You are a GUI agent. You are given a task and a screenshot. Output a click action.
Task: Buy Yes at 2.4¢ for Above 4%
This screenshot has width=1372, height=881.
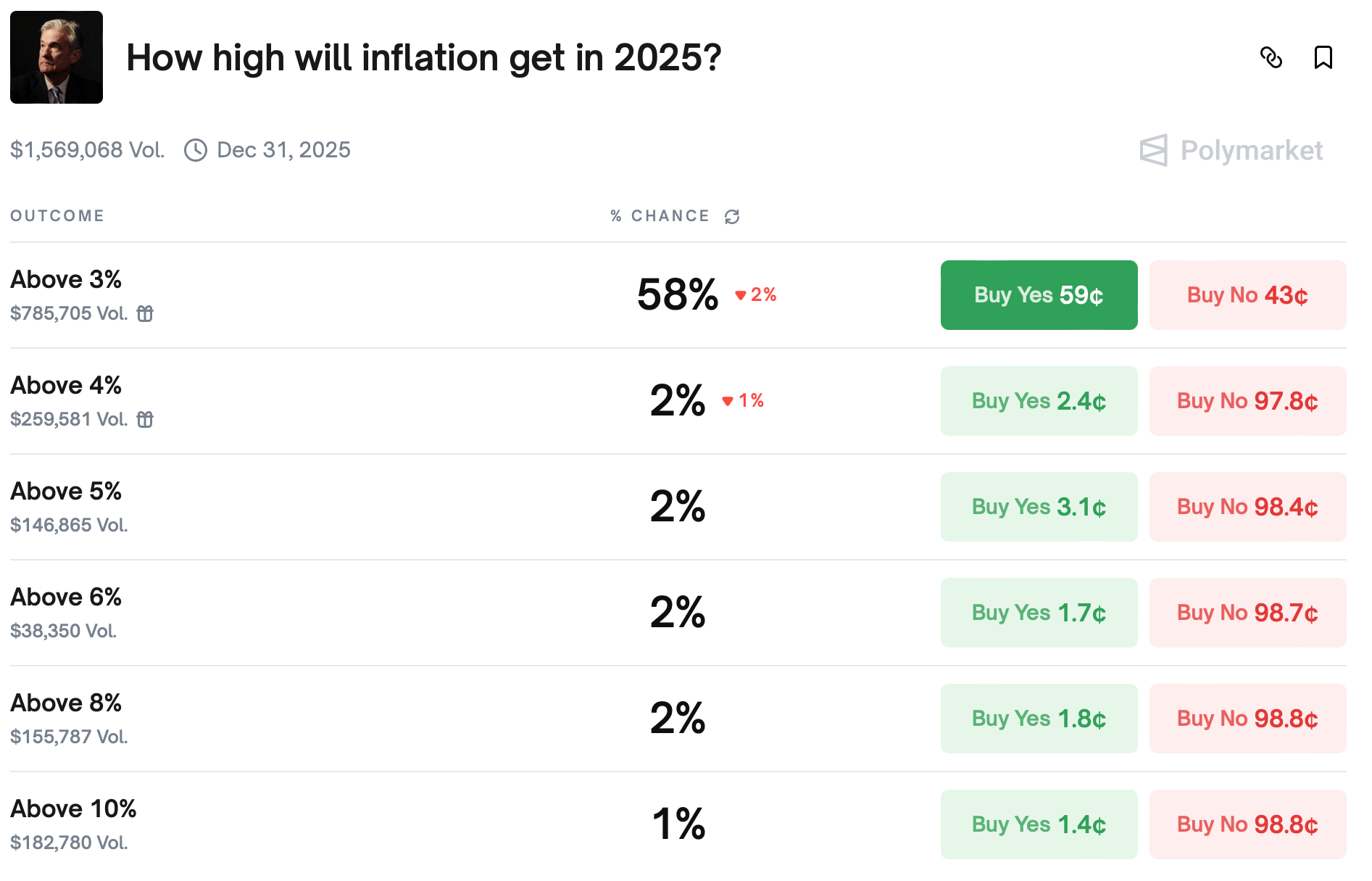(1039, 401)
